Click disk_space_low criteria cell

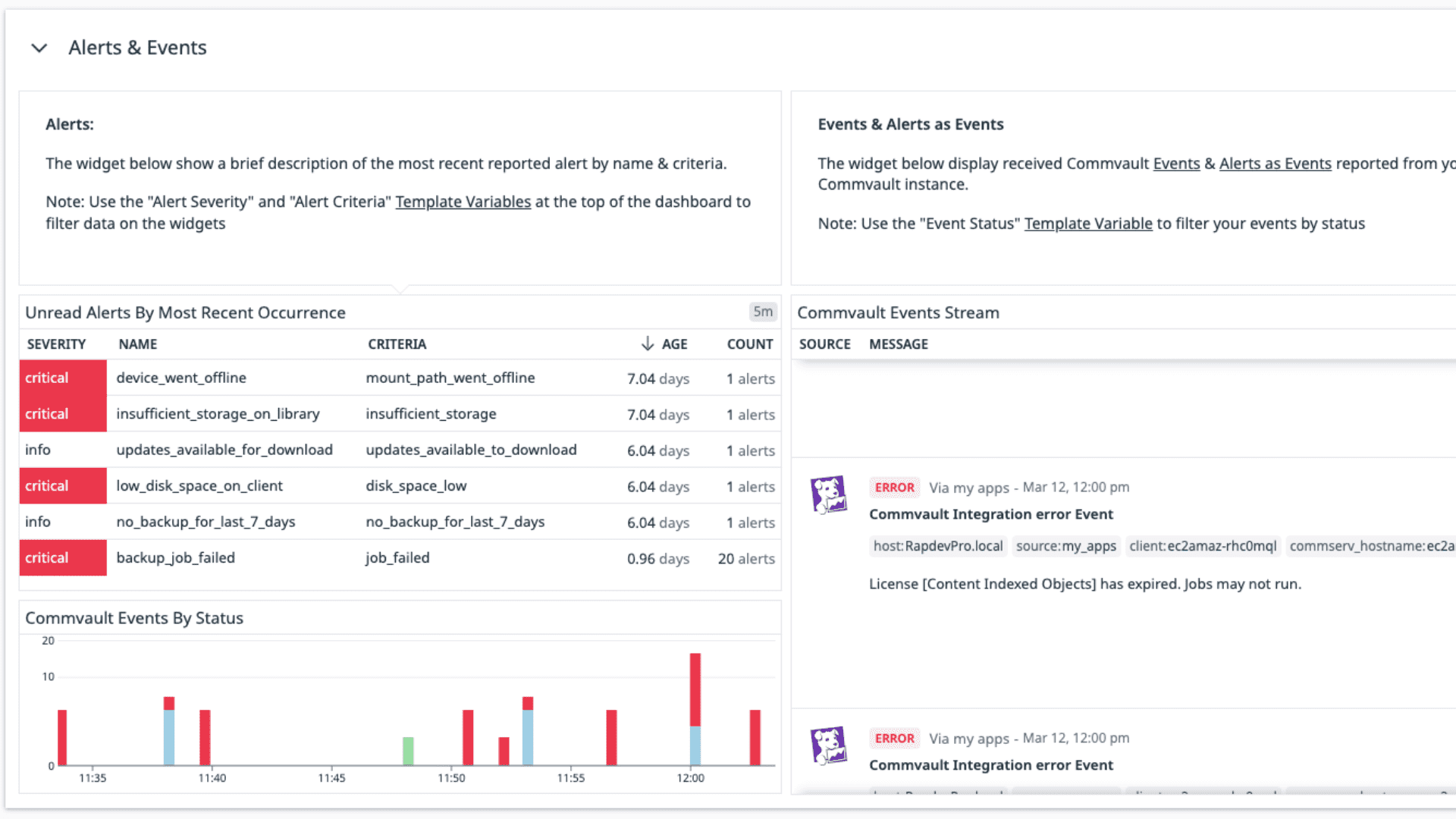(x=416, y=486)
